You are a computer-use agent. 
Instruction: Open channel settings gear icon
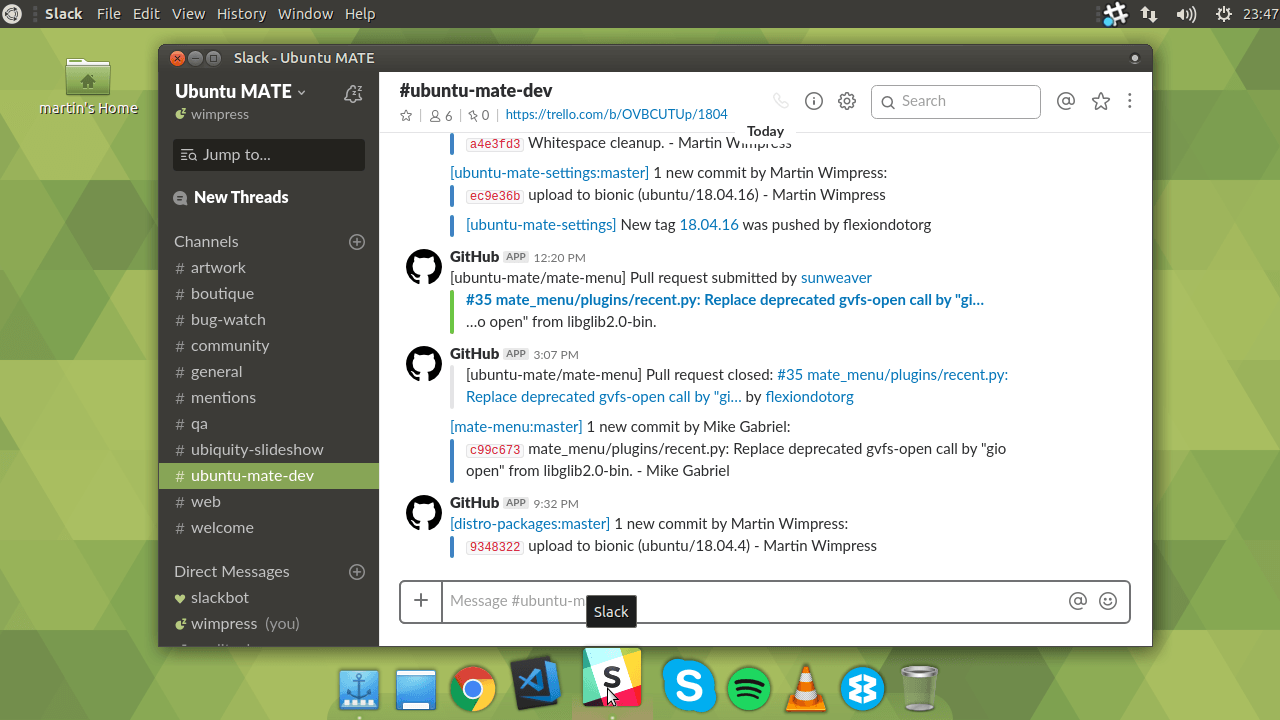click(x=847, y=101)
